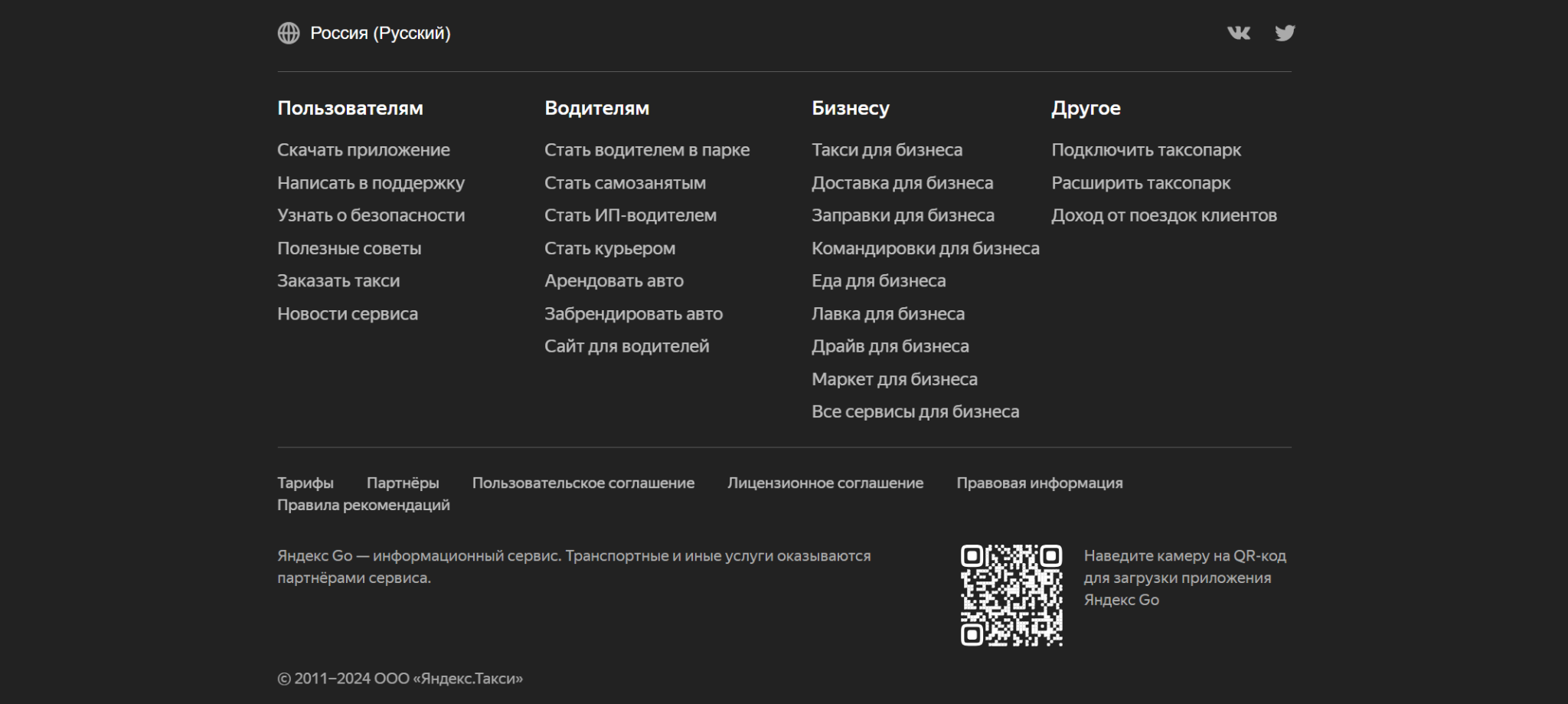Open Узнать о безопасности link
Screen dimensions: 1568x704
coord(371,215)
